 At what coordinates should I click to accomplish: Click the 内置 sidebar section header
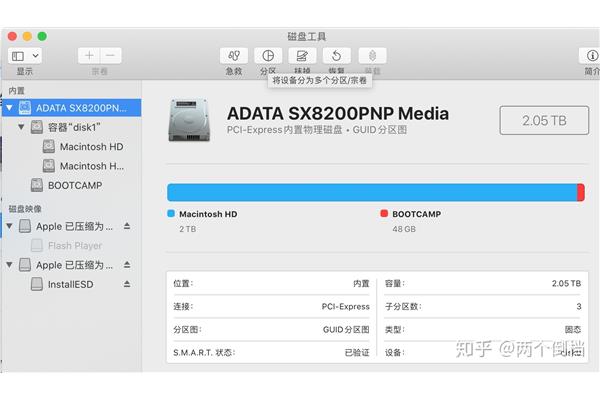(x=16, y=91)
